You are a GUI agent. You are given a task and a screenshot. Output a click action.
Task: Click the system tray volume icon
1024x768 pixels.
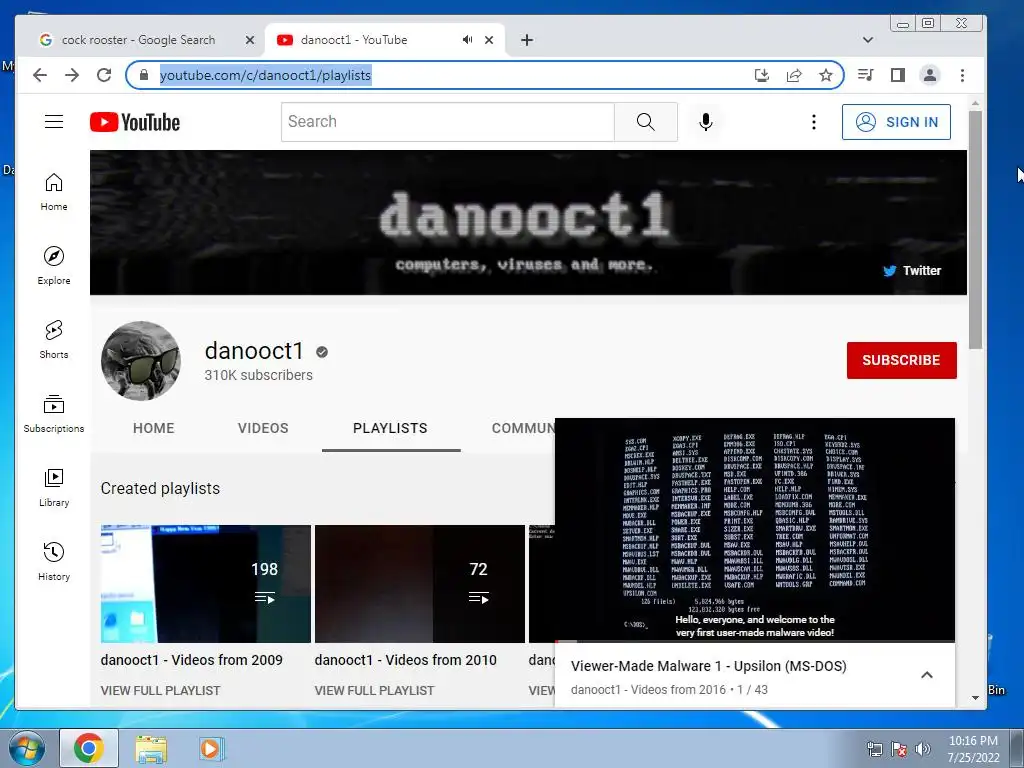pyautogui.click(x=922, y=749)
